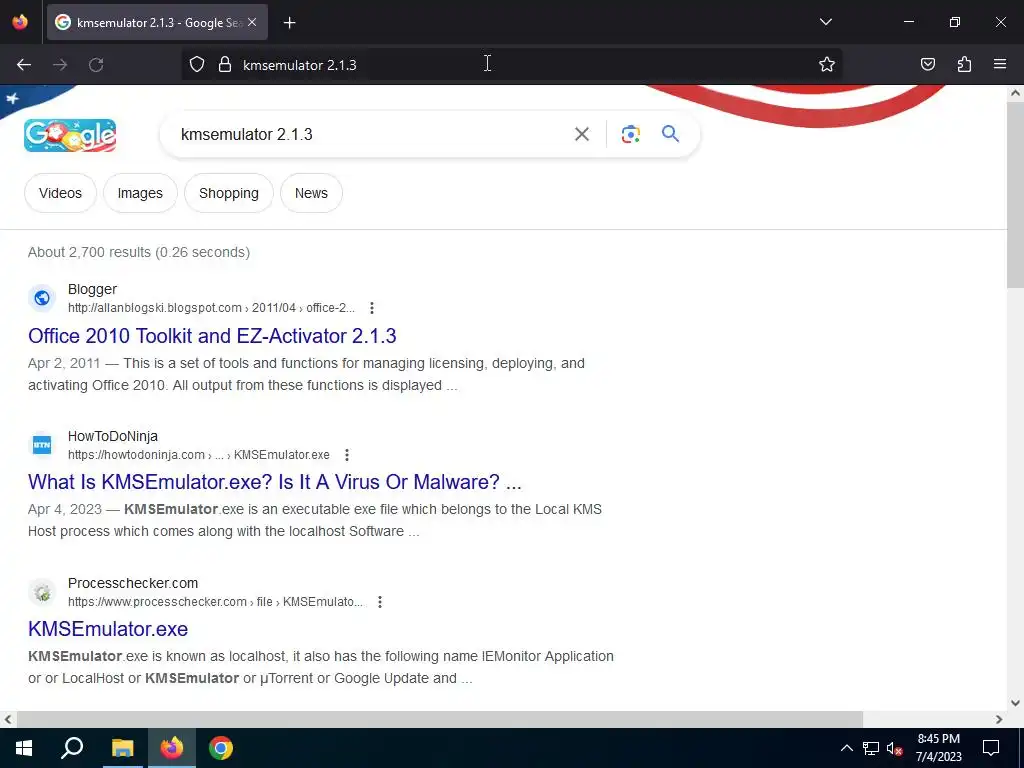Click the network status tray icon
The width and height of the screenshot is (1024, 768).
click(871, 748)
